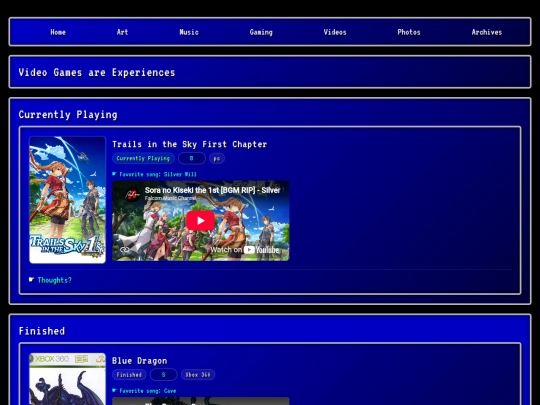Click the Finished section heading
540x405 pixels.
tap(42, 331)
